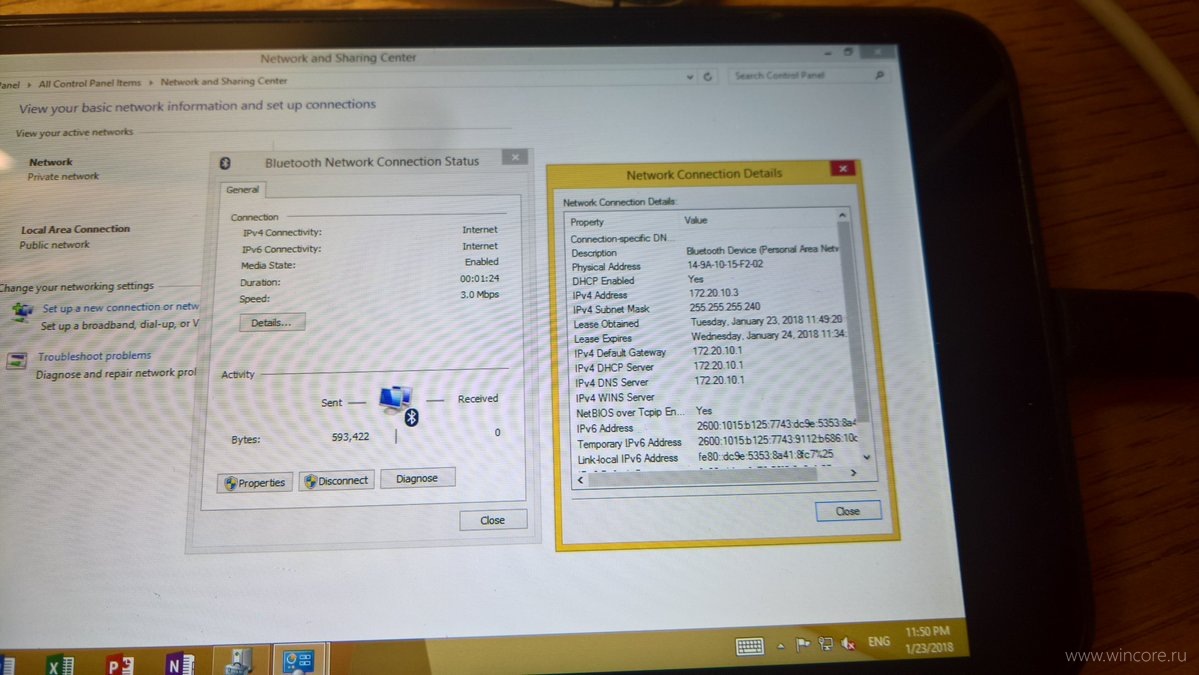Open Troubleshoot problems link
Image resolution: width=1199 pixels, height=675 pixels.
94,356
